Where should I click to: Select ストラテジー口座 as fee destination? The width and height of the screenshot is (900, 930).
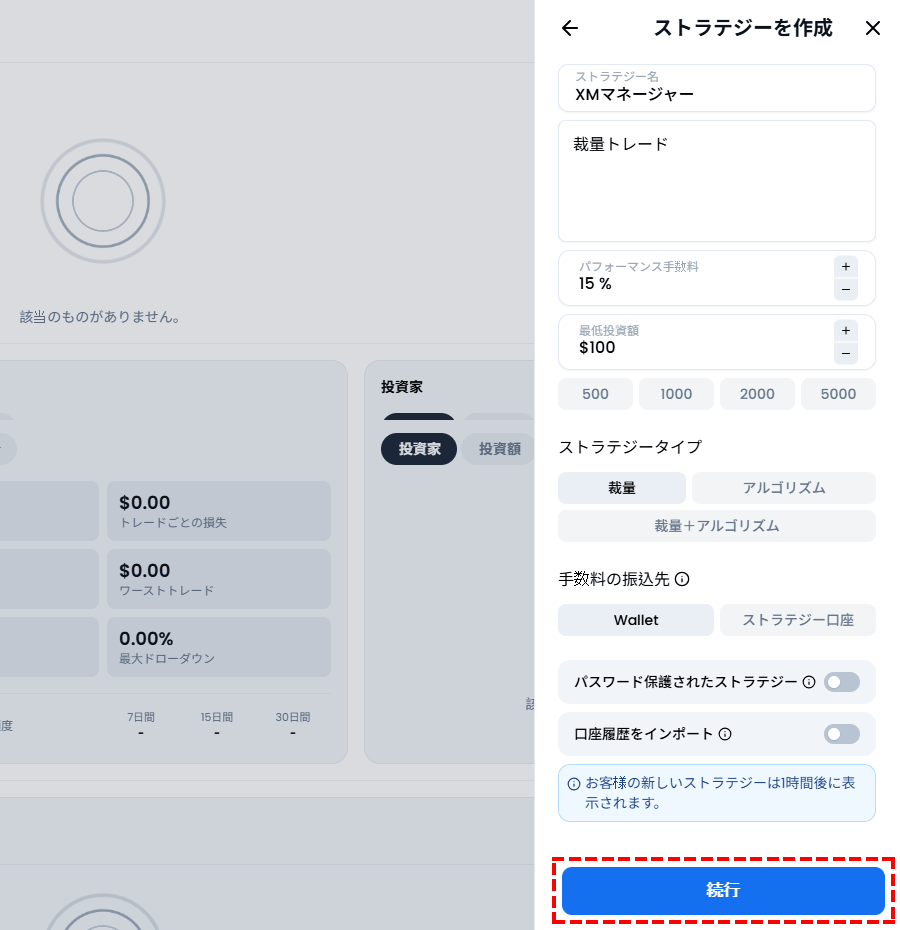pyautogui.click(x=797, y=620)
